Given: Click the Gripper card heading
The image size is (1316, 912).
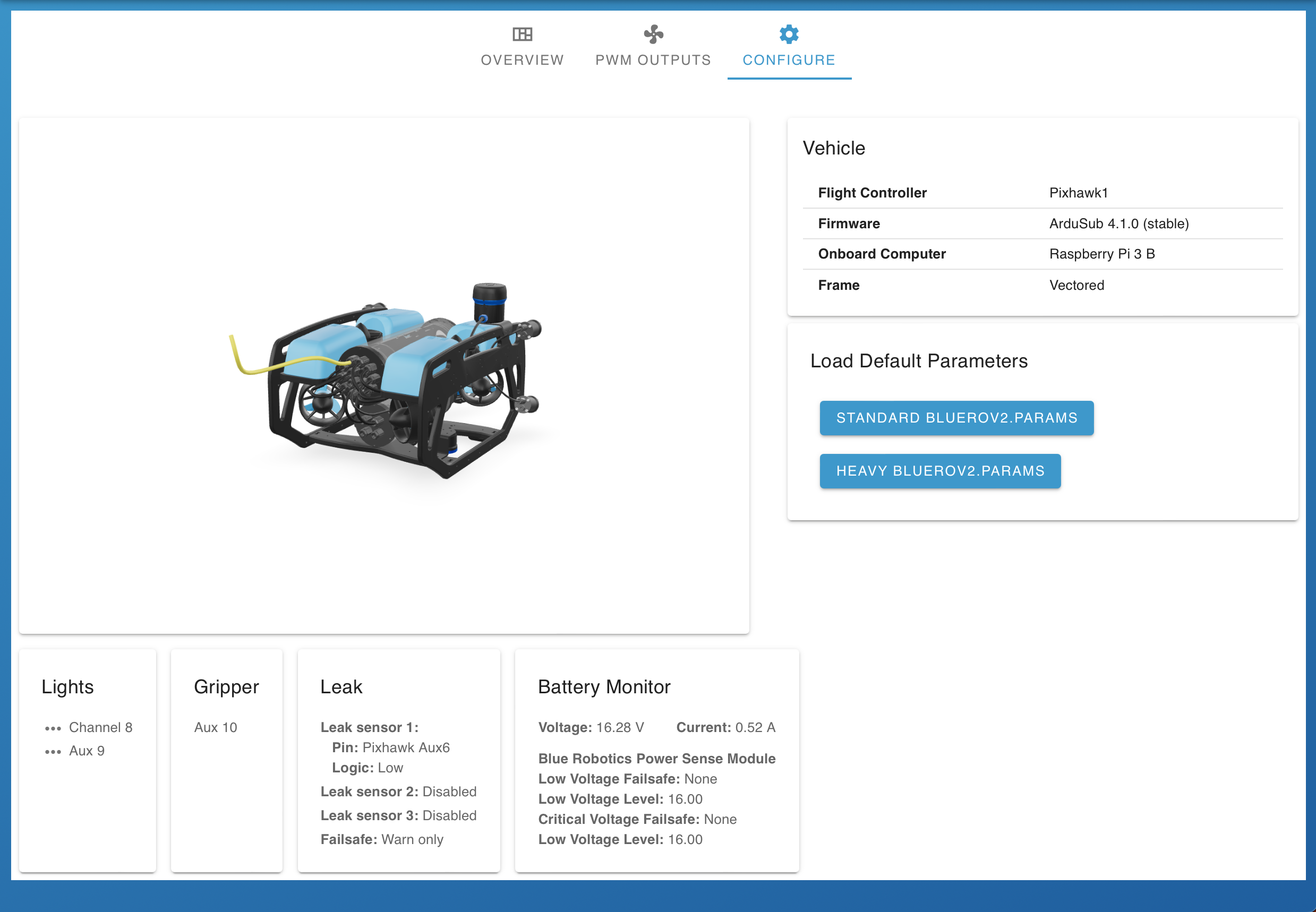Looking at the screenshot, I should tap(226, 687).
